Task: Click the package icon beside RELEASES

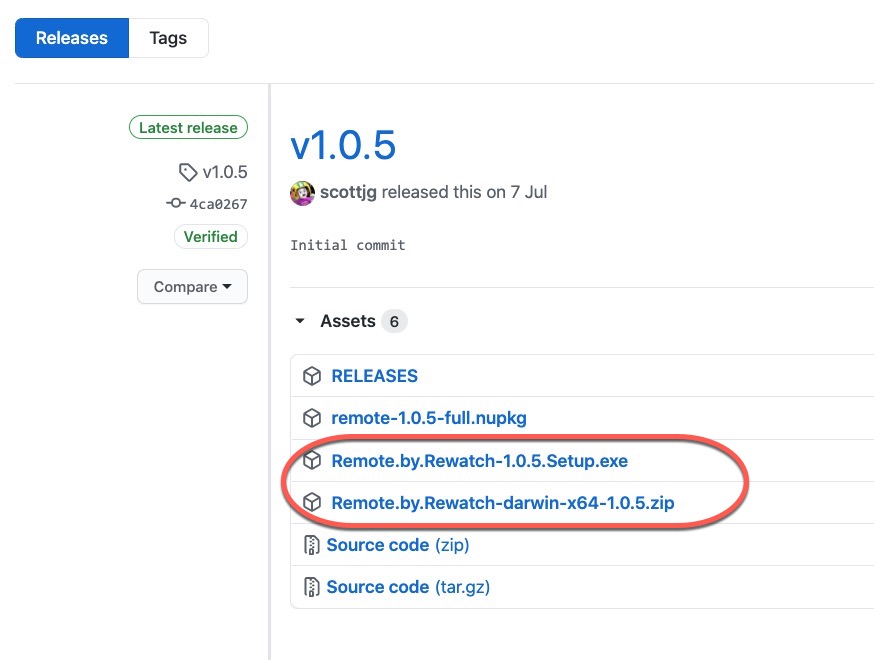Action: [x=312, y=376]
